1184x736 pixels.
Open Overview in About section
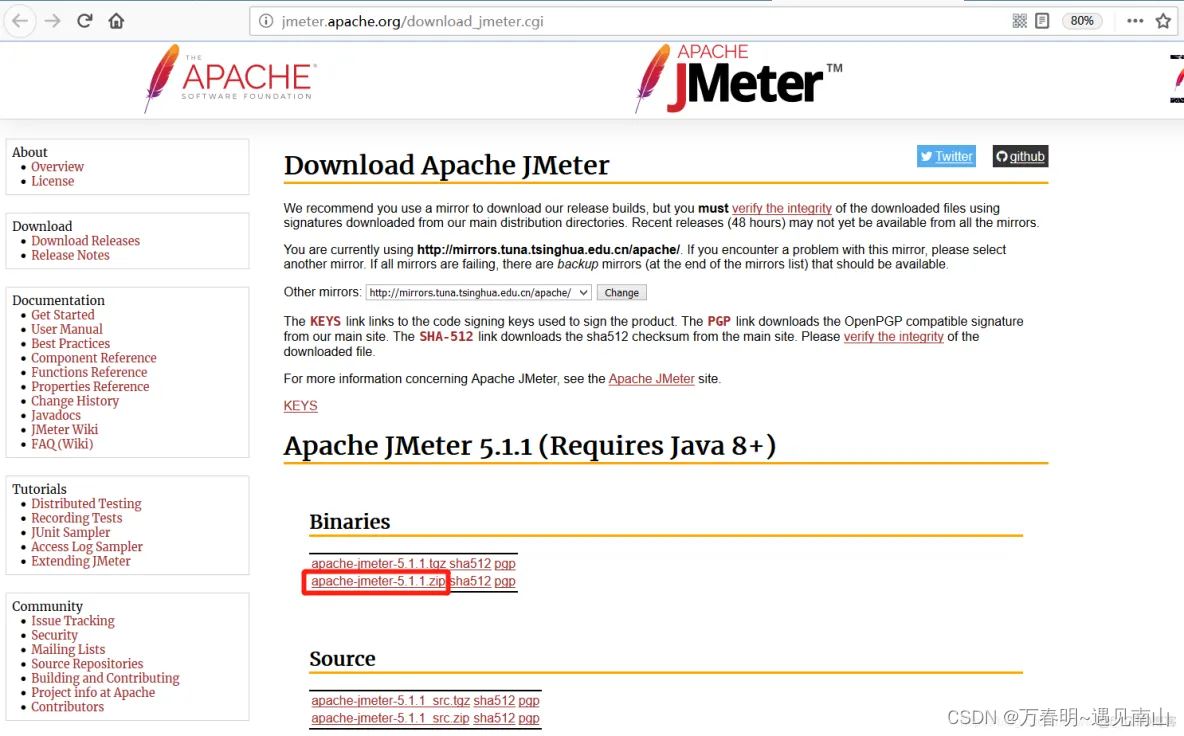[x=57, y=167]
